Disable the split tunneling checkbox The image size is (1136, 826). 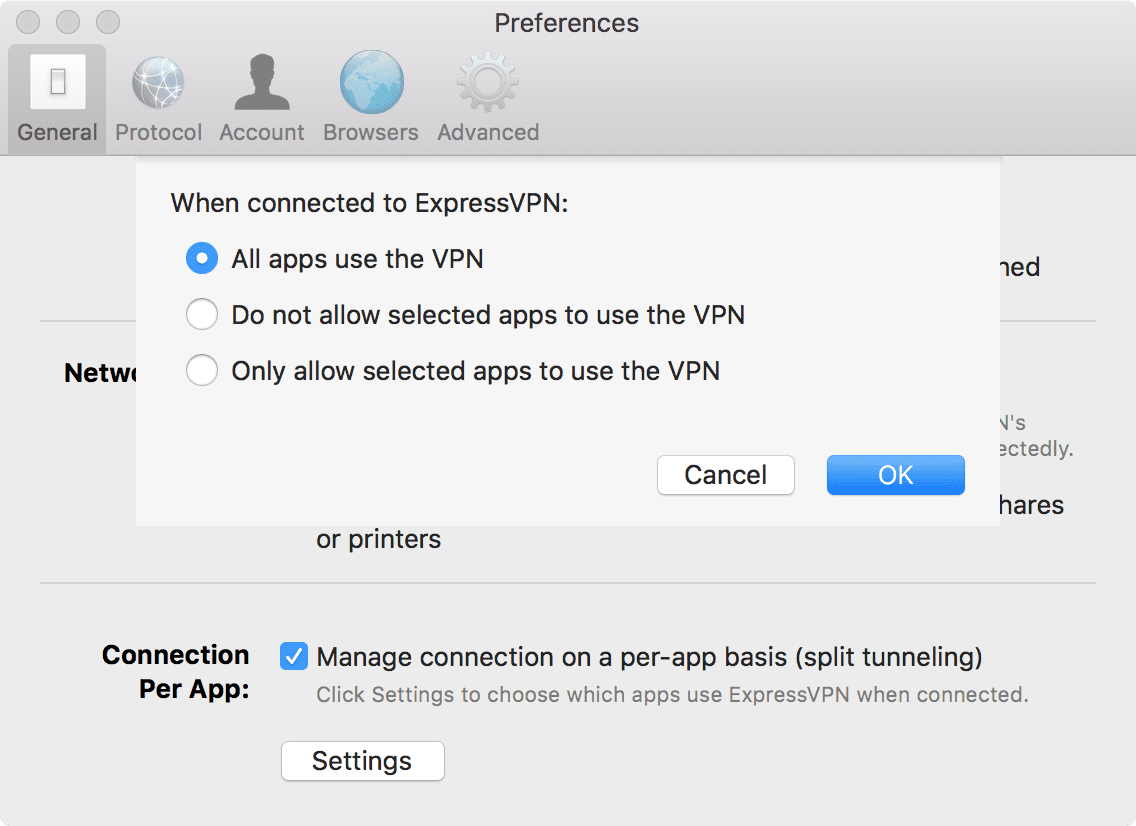(293, 657)
